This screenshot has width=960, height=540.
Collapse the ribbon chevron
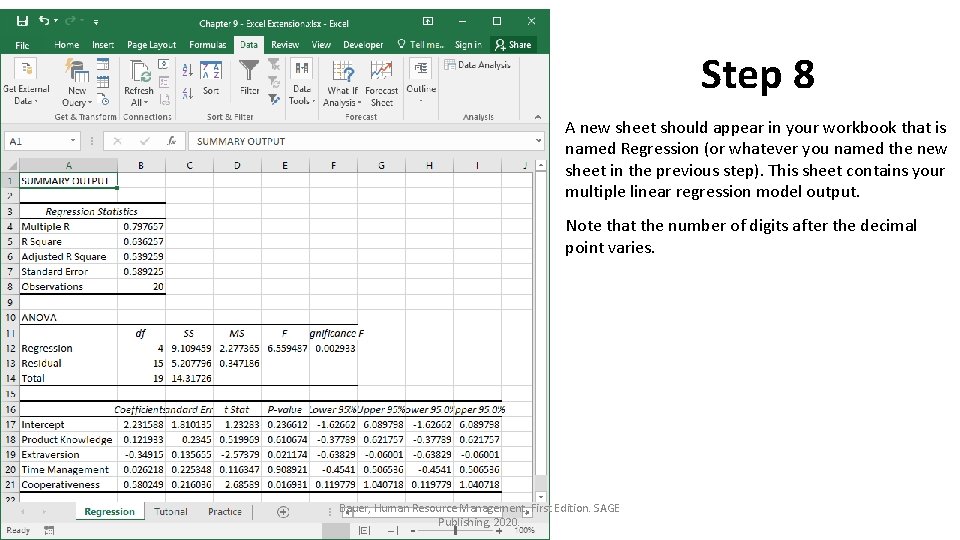[x=538, y=117]
